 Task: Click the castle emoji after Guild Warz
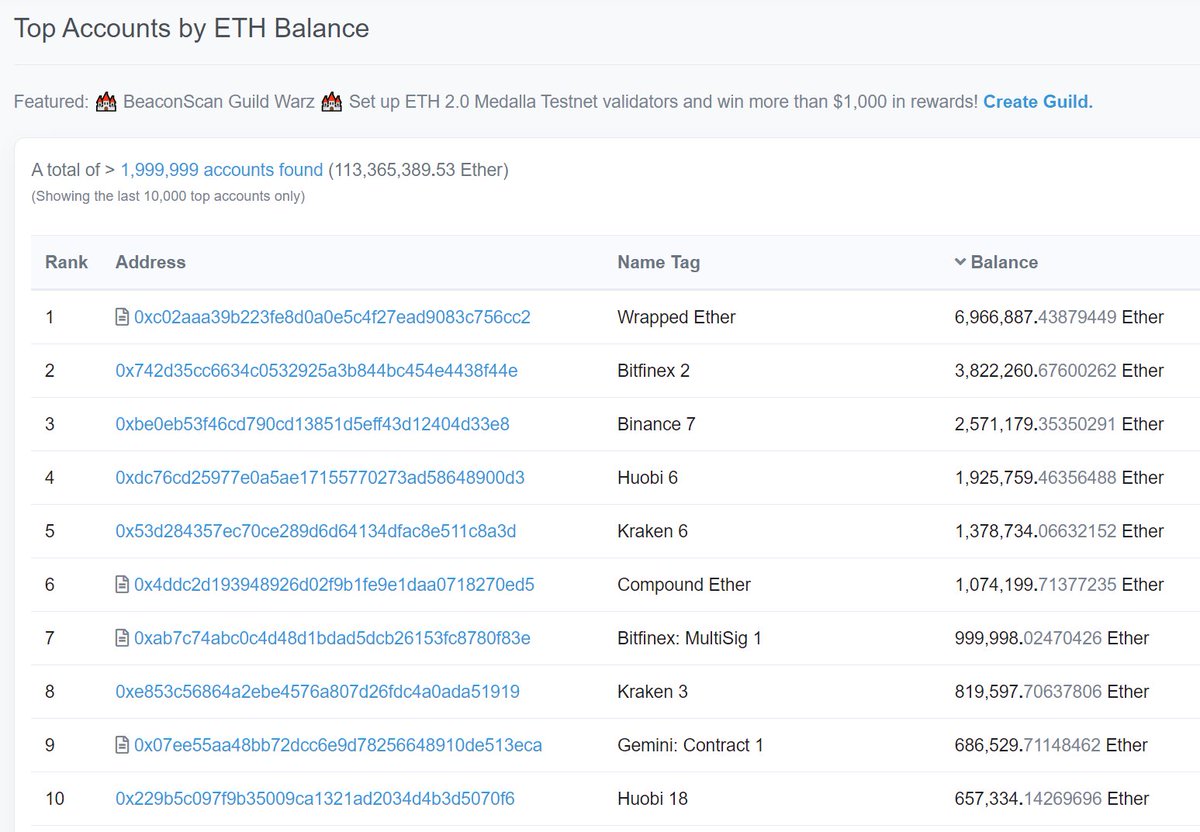click(x=332, y=102)
